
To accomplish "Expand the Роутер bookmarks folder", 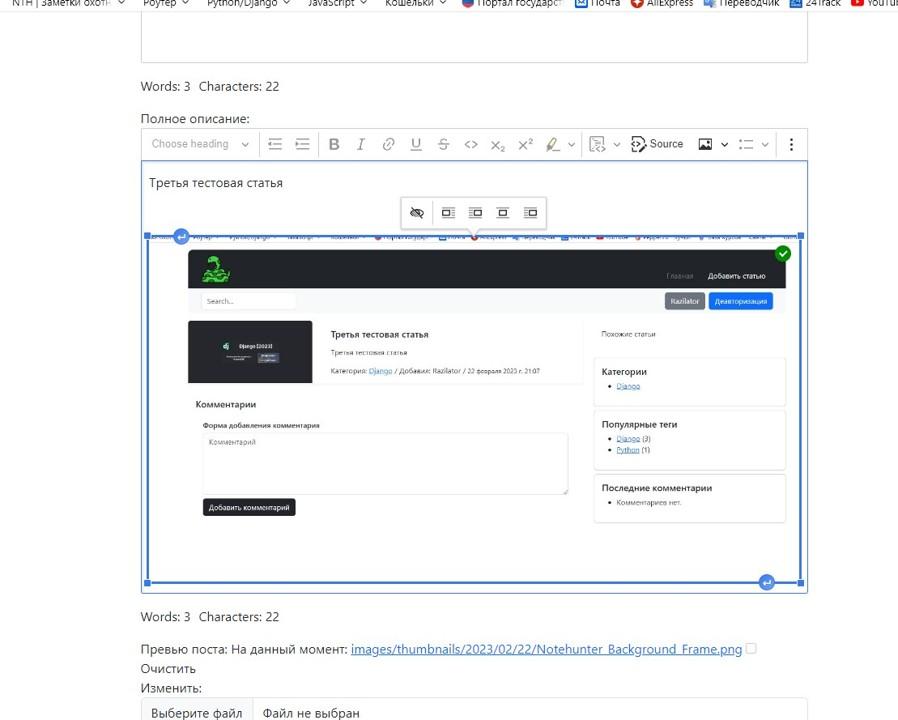I will pos(166,3).
